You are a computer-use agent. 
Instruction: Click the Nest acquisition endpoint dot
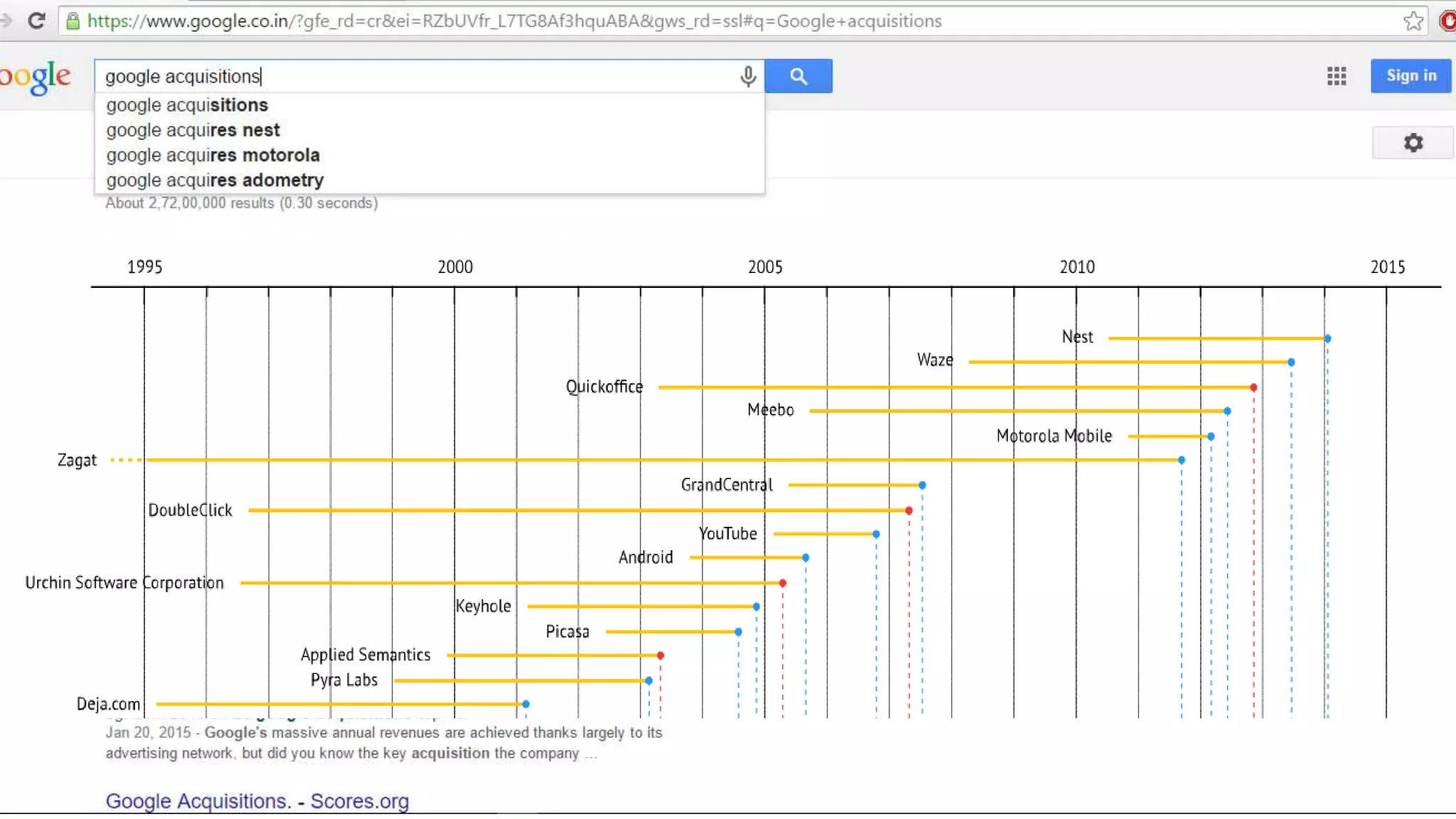pyautogui.click(x=1327, y=338)
